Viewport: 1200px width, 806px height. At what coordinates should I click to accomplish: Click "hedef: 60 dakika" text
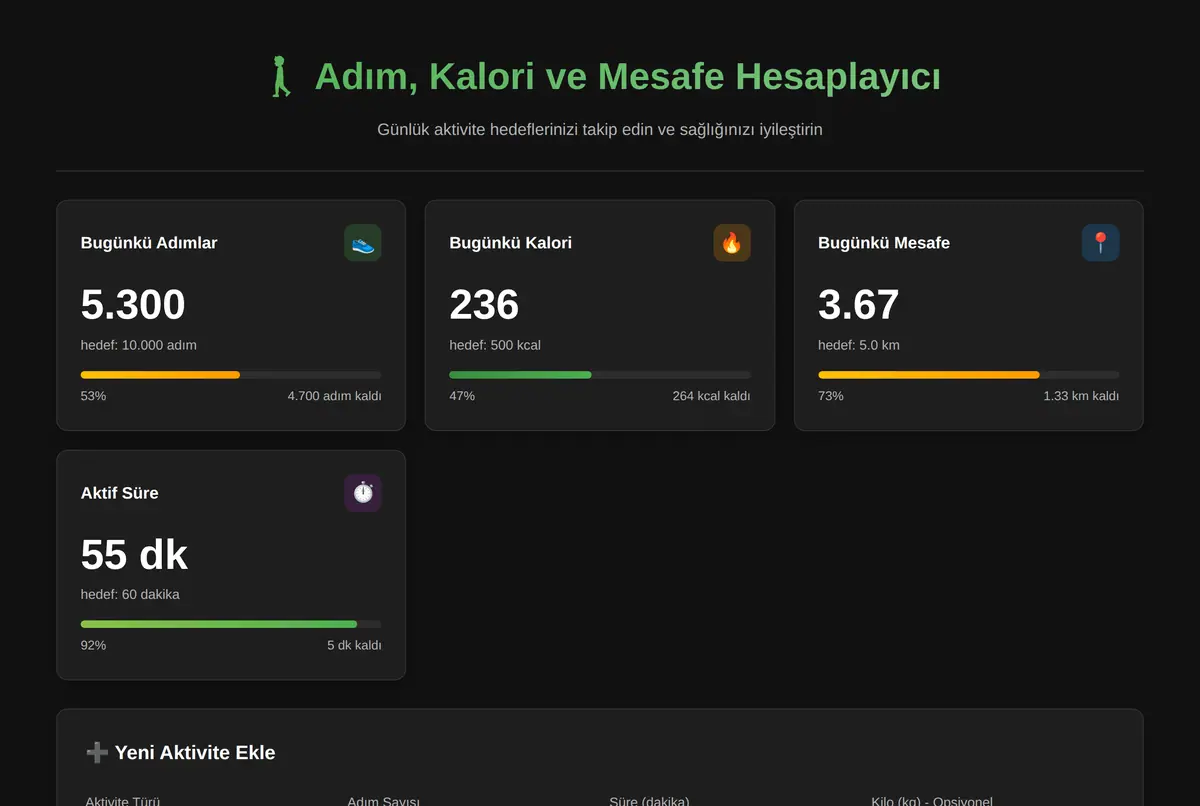point(130,595)
